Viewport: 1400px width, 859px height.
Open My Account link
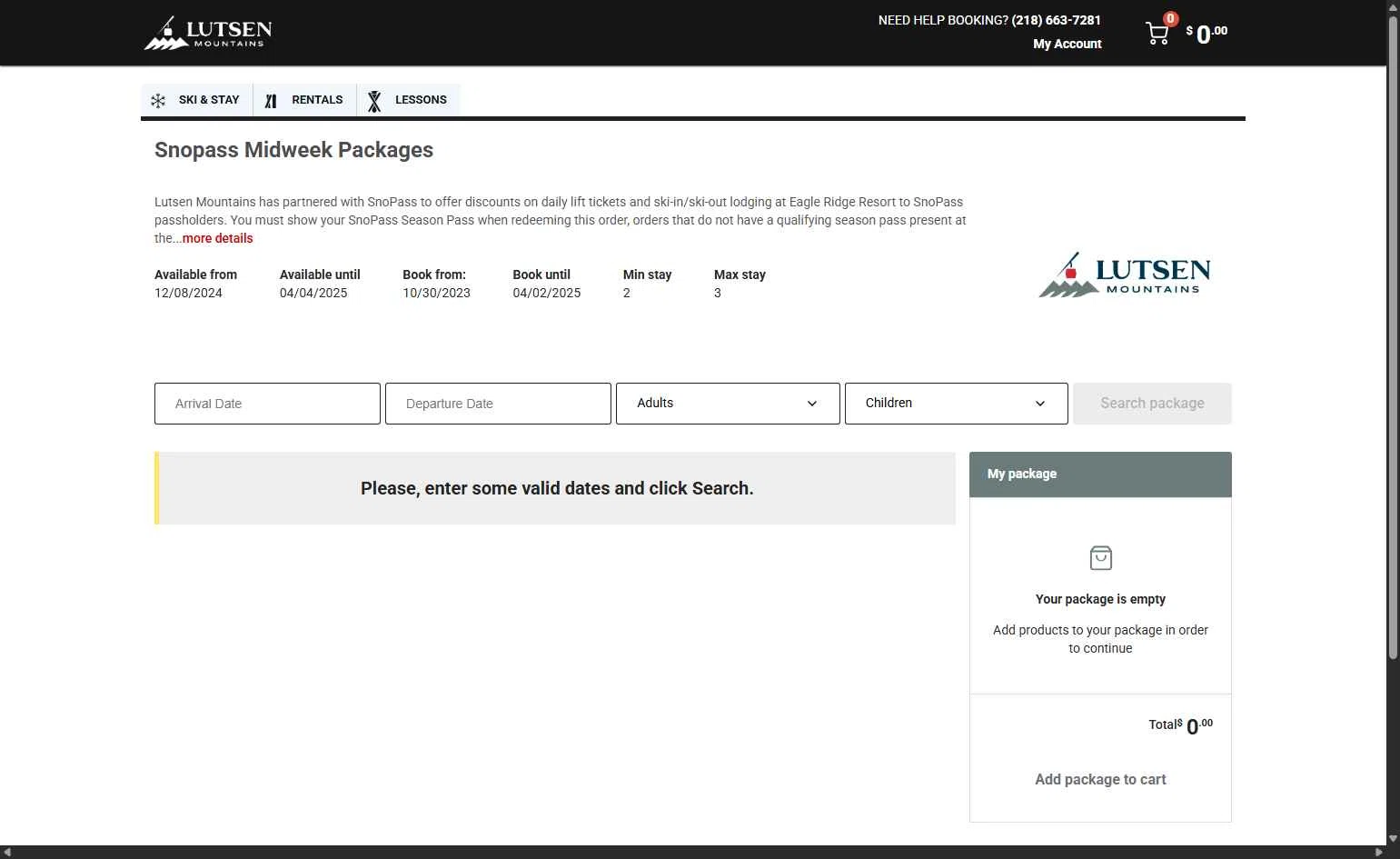pyautogui.click(x=1067, y=44)
